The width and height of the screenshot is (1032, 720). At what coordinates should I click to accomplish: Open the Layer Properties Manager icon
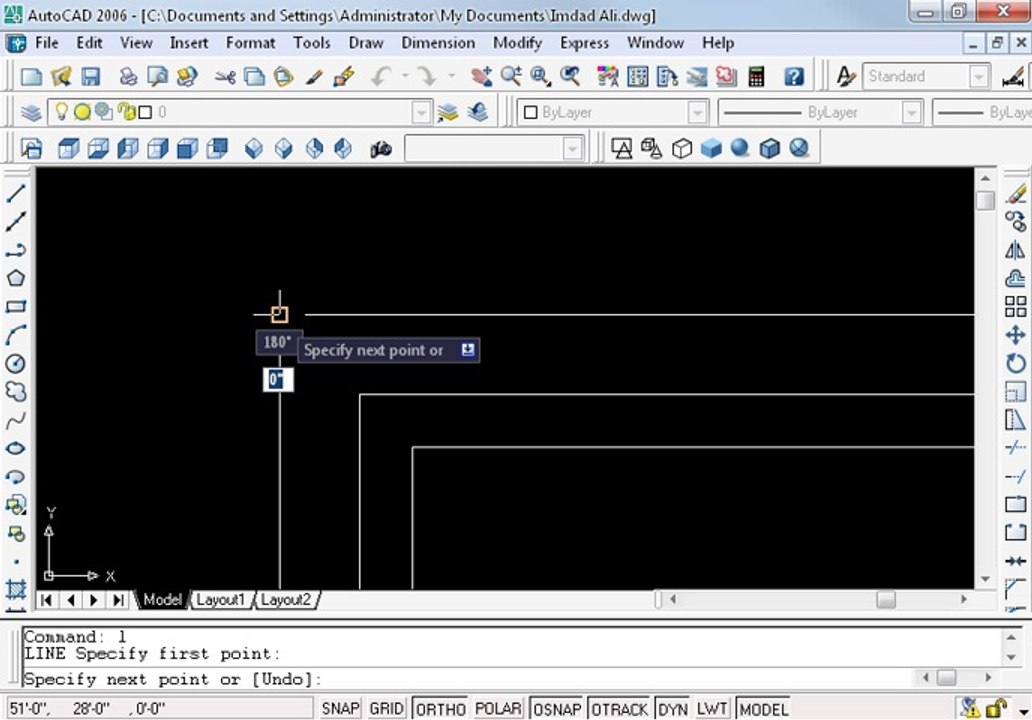(x=31, y=113)
